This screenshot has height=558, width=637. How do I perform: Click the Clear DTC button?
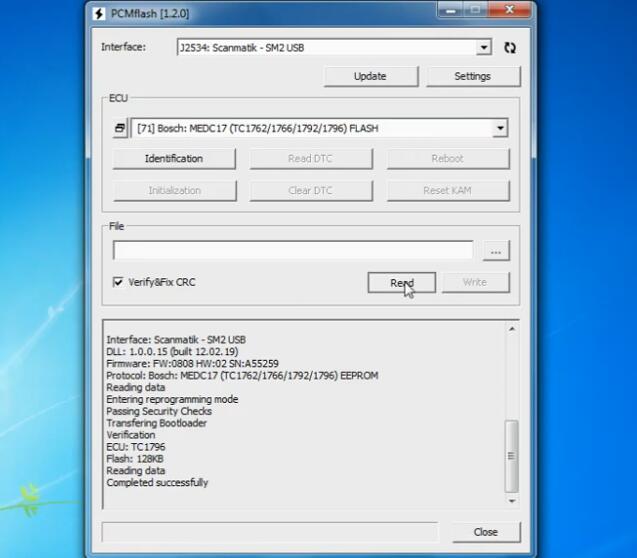(x=311, y=190)
